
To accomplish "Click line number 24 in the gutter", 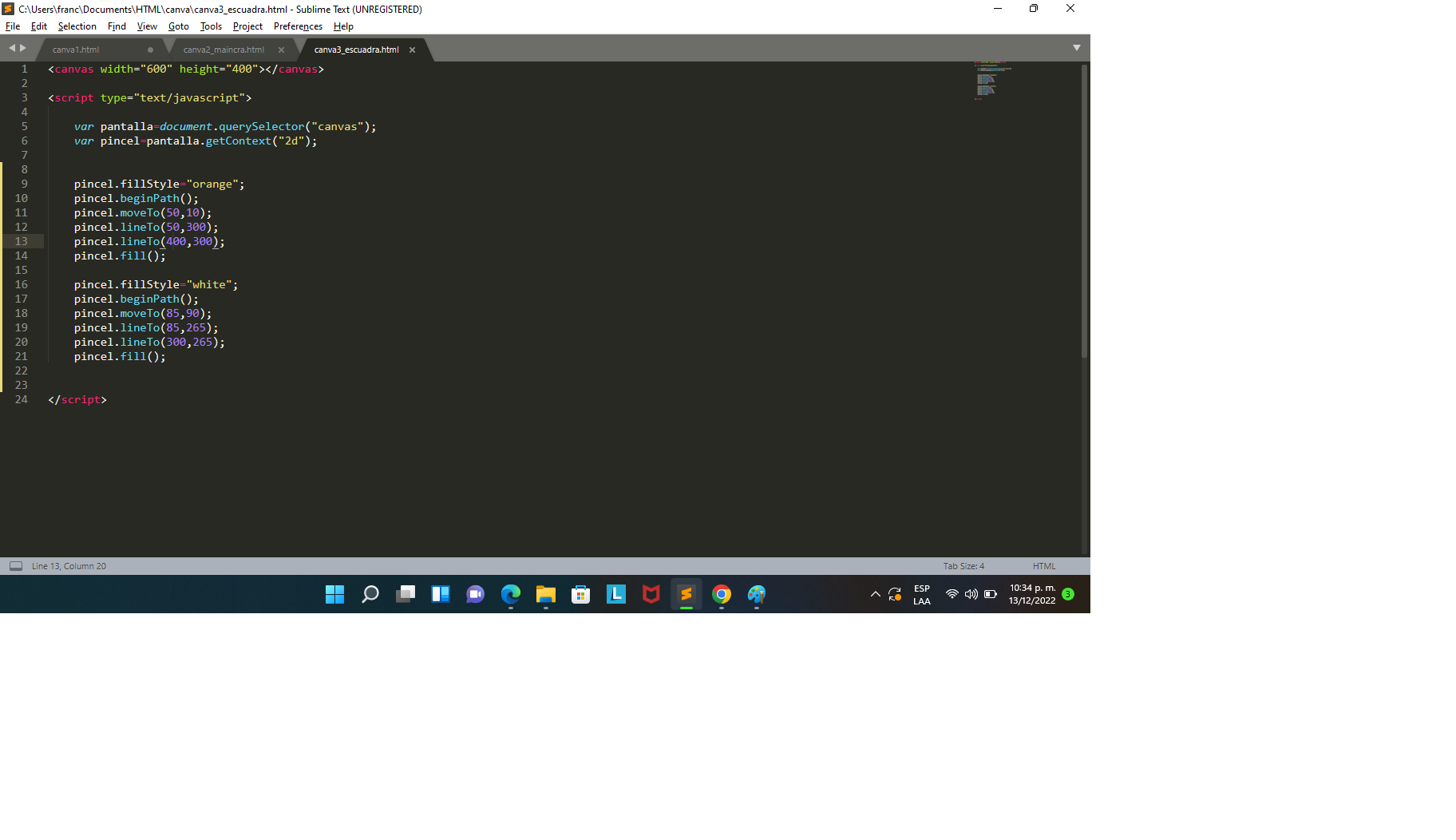I will click(x=21, y=399).
